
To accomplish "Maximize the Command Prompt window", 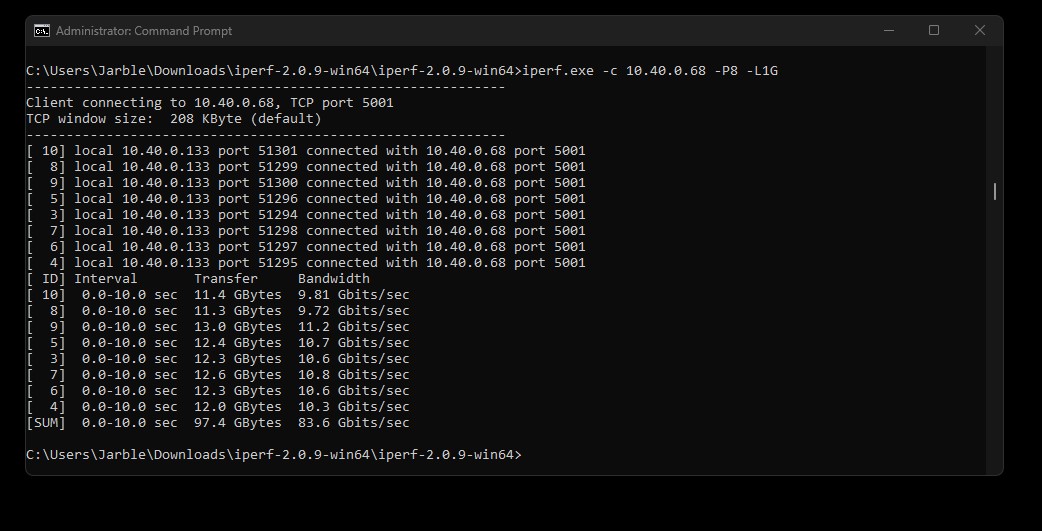I will 934,31.
